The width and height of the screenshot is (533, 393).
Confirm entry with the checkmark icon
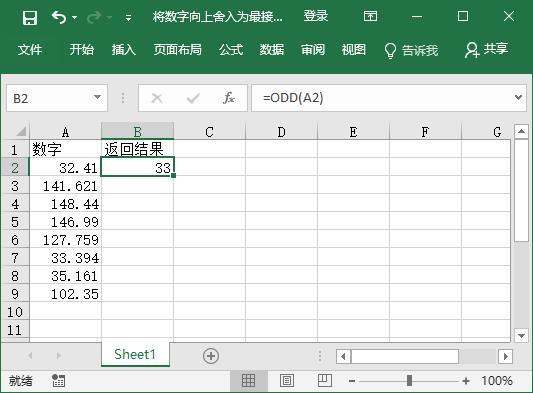[x=193, y=99]
